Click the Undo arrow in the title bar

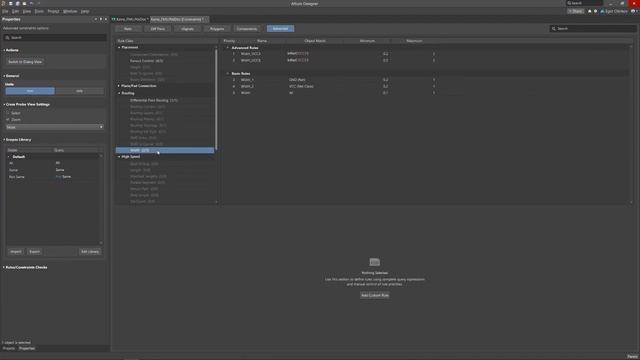point(31,3)
